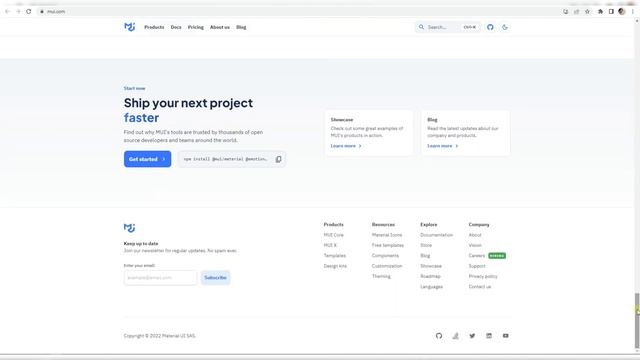Open About footer link
Screen dimensions: 640x360
(475, 235)
